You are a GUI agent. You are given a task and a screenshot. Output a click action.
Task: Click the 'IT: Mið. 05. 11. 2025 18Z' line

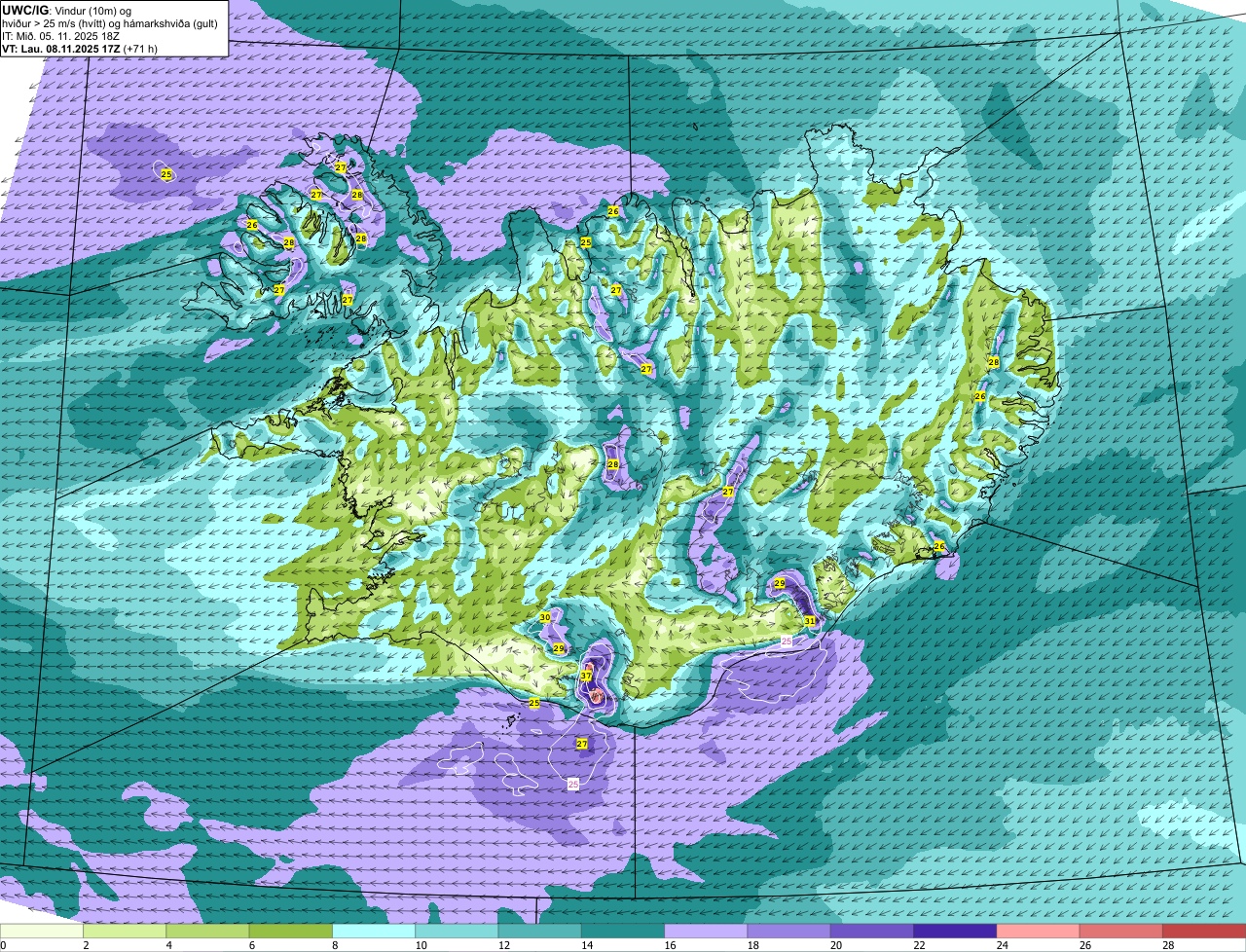61,35
